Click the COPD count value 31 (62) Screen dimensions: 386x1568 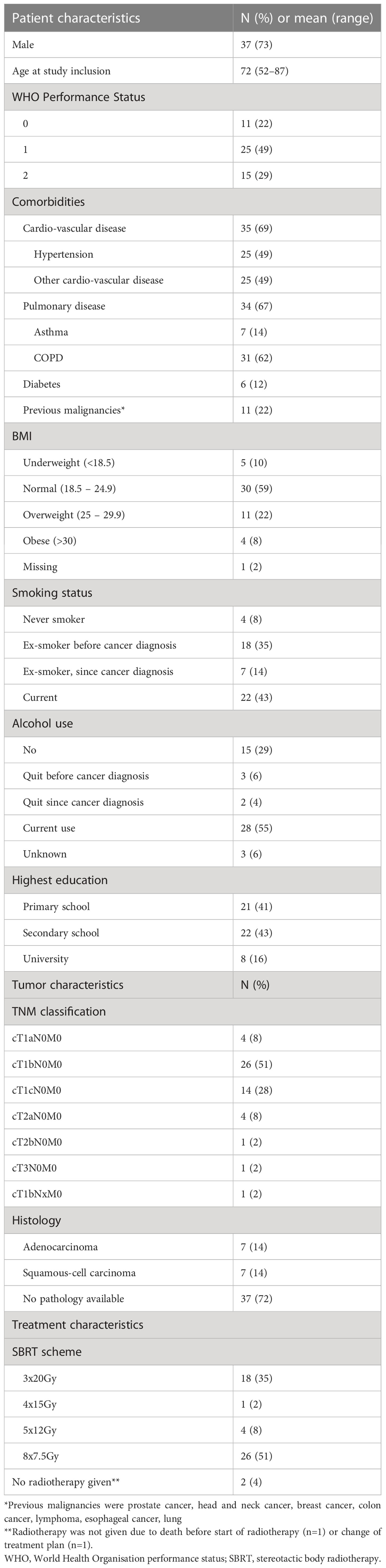256,358
